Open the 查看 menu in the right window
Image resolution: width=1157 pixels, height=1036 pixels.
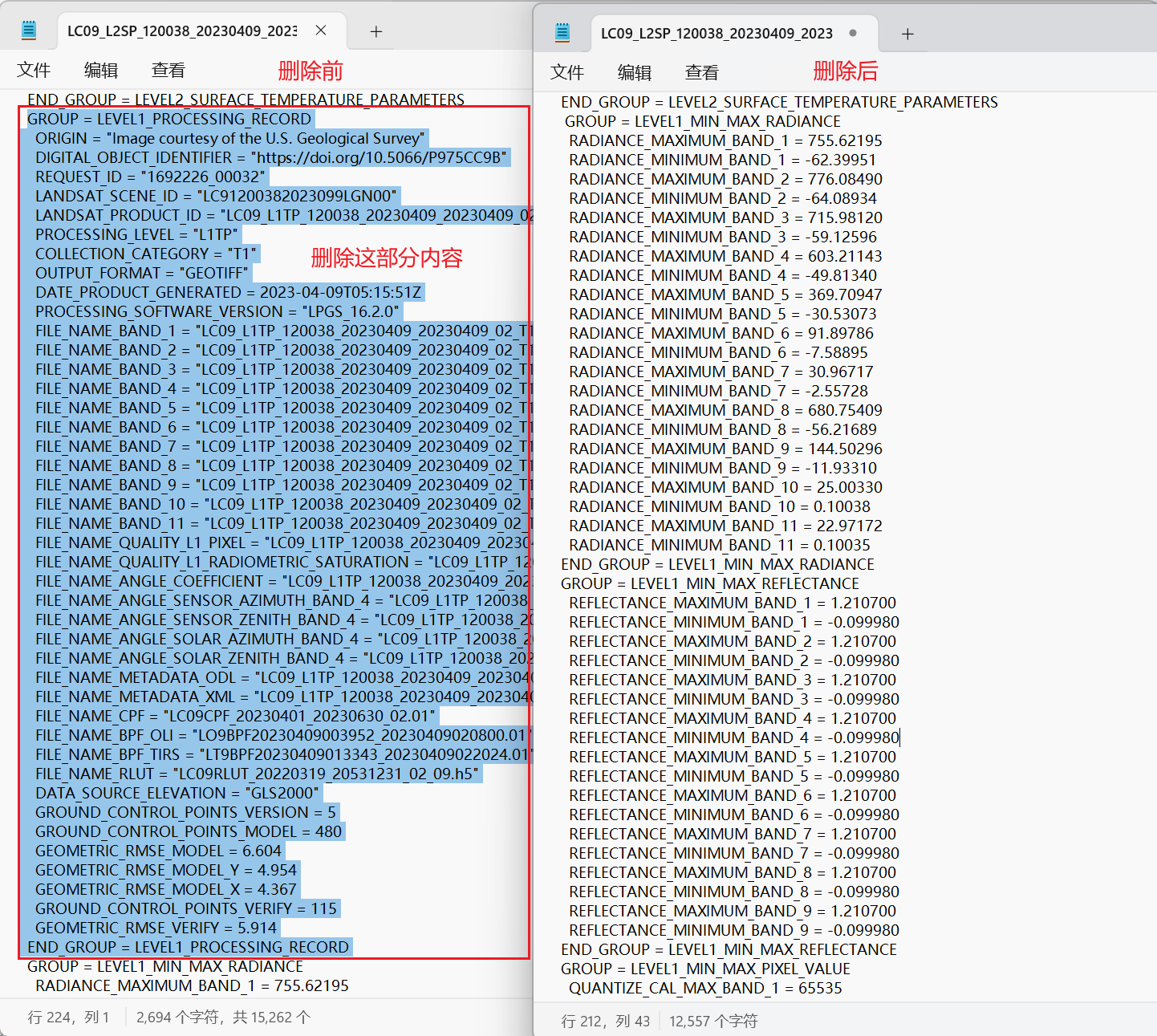(702, 72)
